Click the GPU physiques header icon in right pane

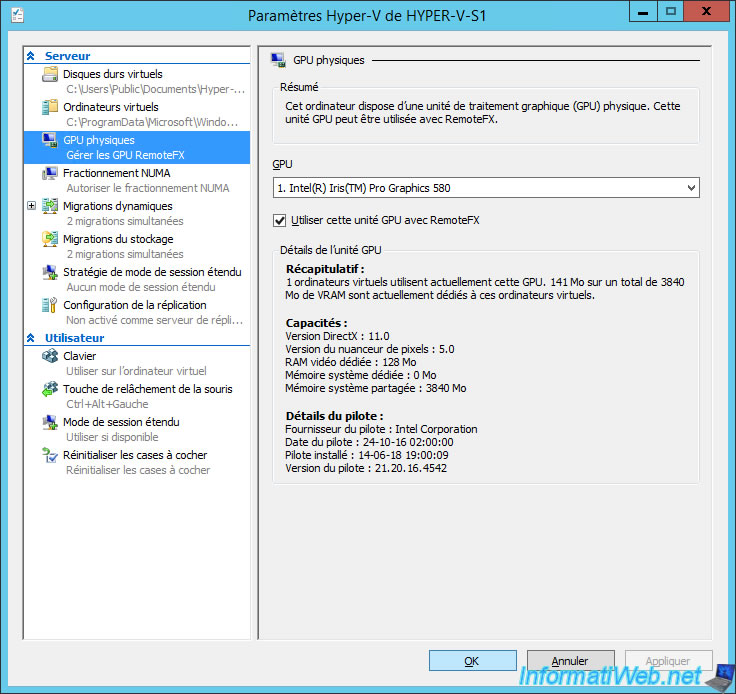click(x=278, y=60)
